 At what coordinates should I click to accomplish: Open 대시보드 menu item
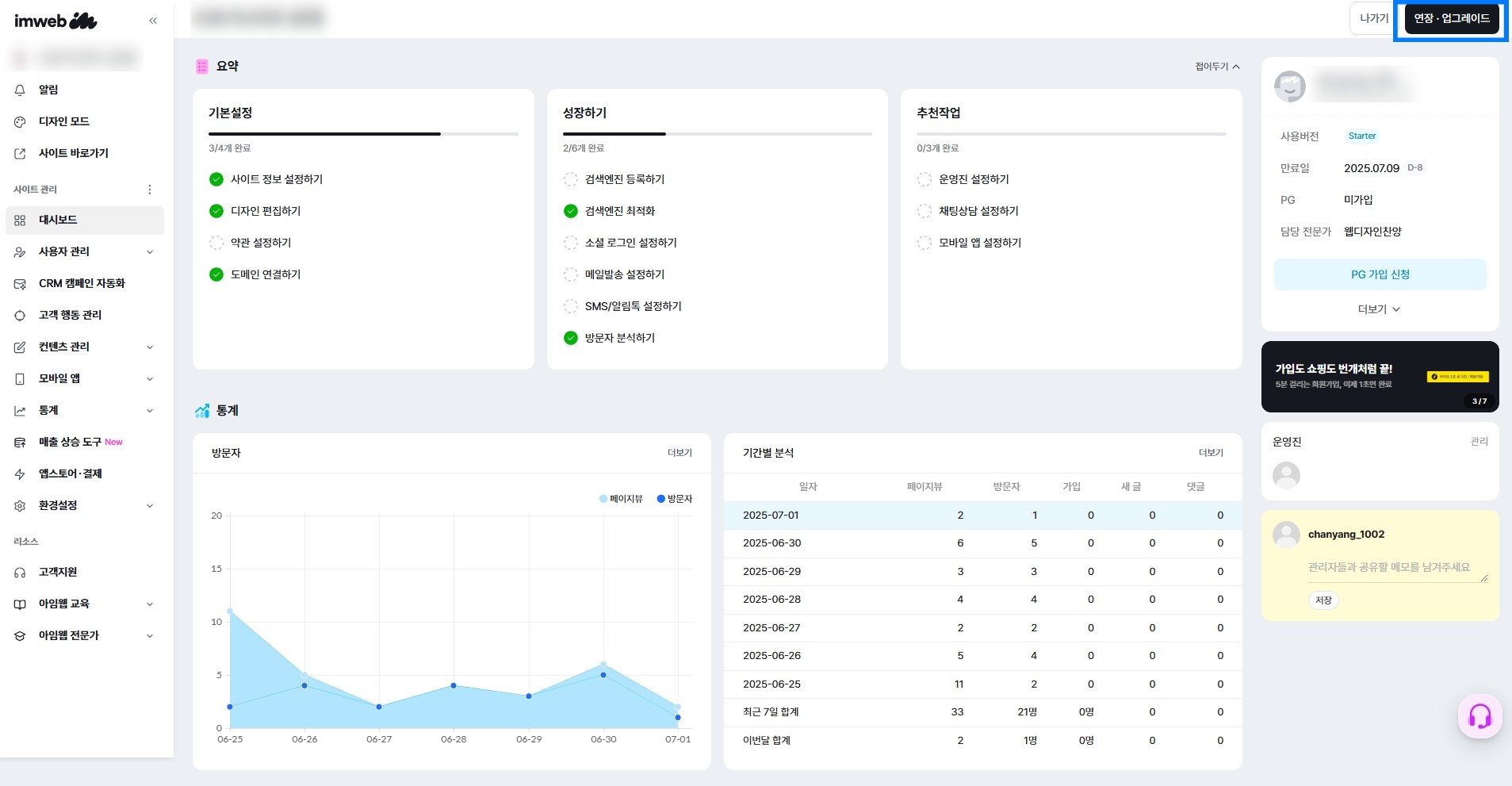pyautogui.click(x=85, y=220)
